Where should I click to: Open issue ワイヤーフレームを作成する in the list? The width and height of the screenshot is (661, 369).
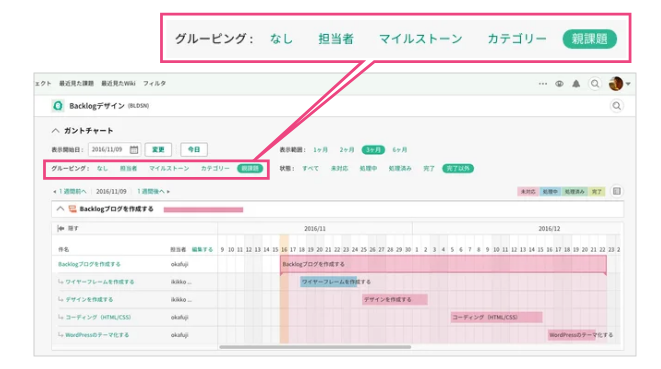click(99, 282)
